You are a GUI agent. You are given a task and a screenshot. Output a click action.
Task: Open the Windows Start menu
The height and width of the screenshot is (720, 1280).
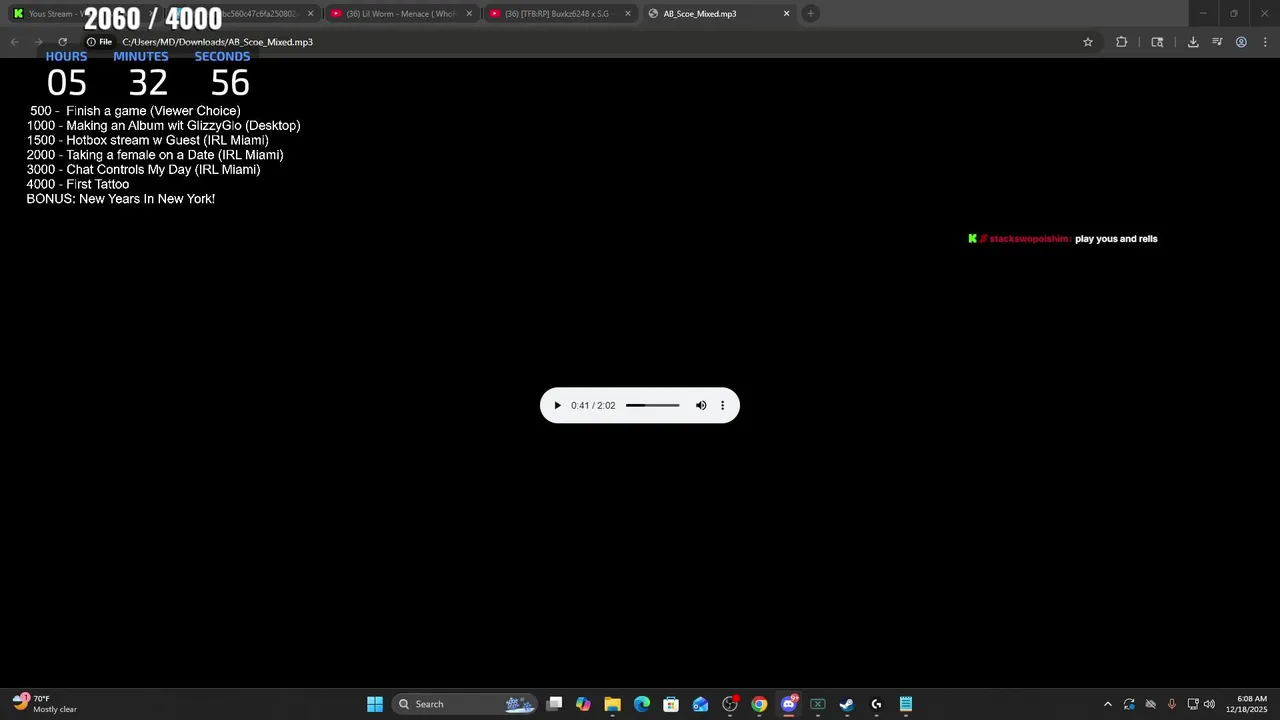[375, 704]
